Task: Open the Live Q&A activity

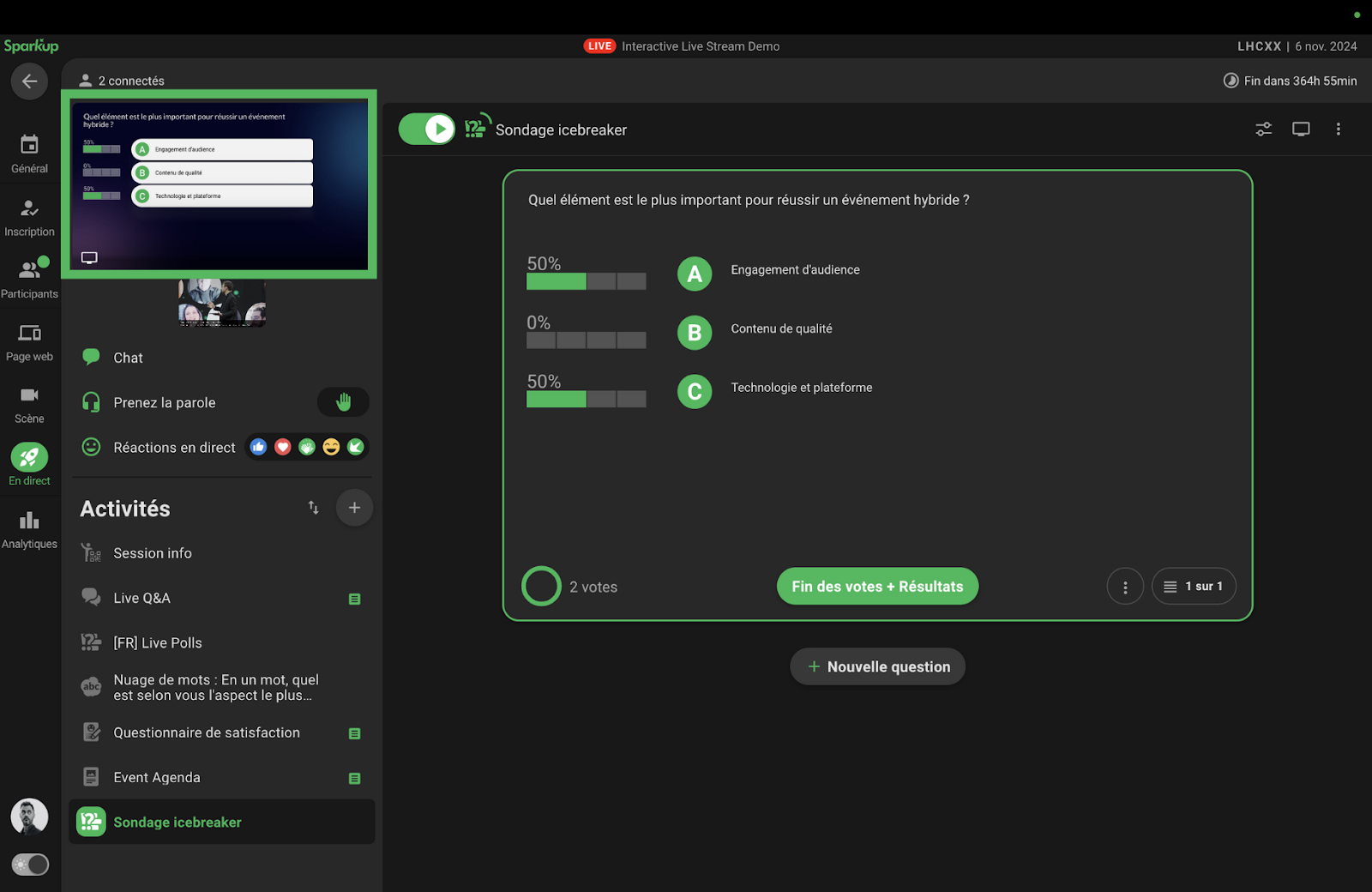Action: (x=142, y=598)
